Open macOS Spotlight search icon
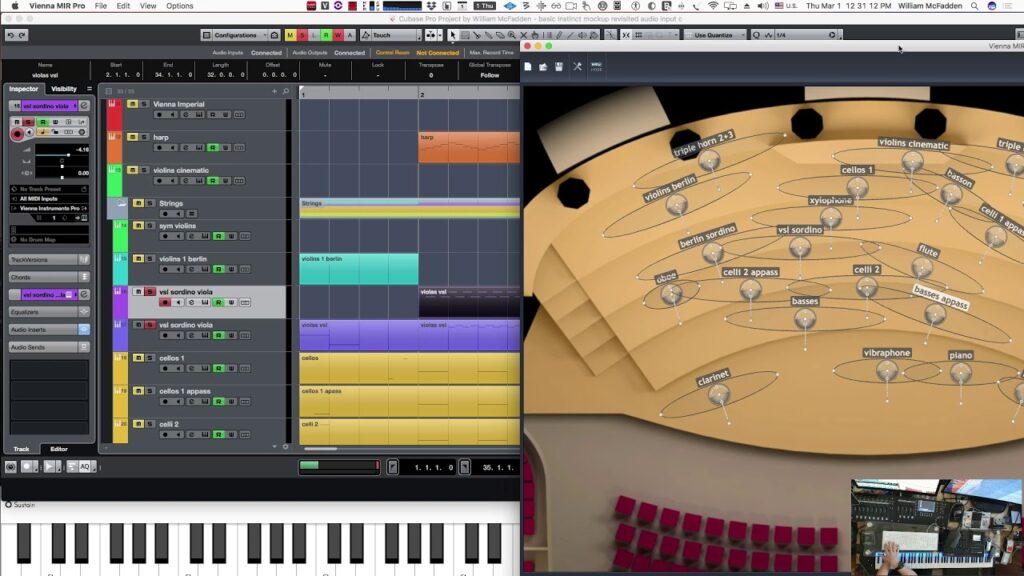 pos(974,6)
